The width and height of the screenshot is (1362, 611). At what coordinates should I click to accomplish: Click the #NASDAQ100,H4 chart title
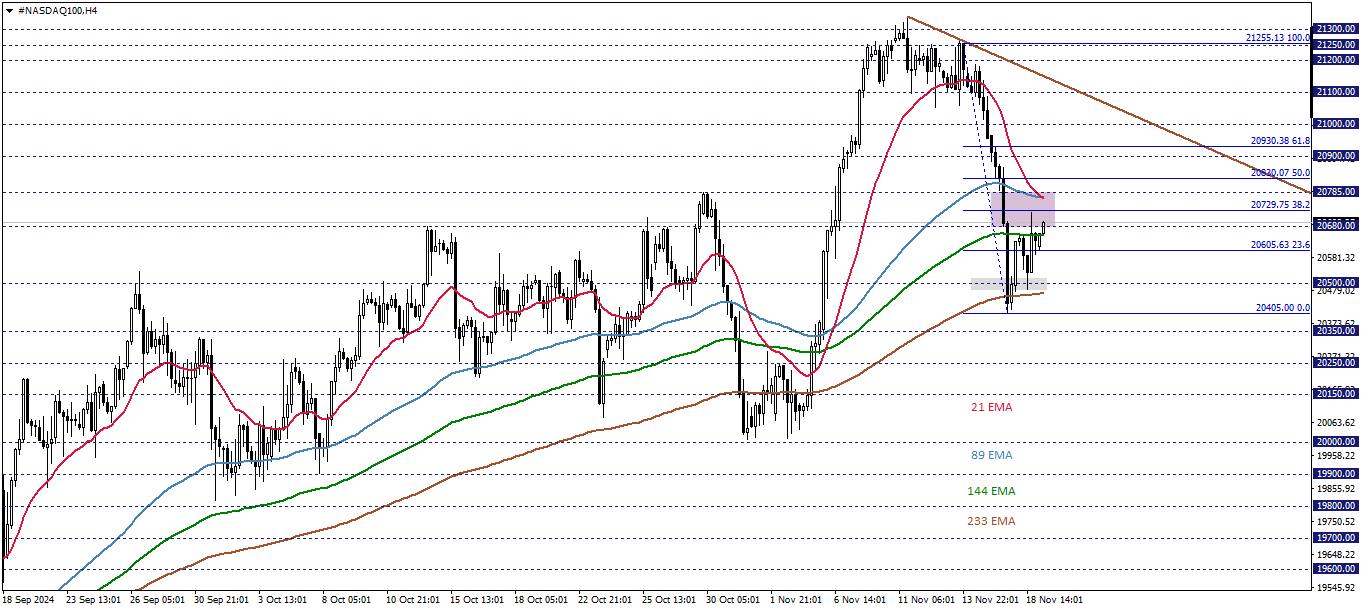pyautogui.click(x=58, y=10)
